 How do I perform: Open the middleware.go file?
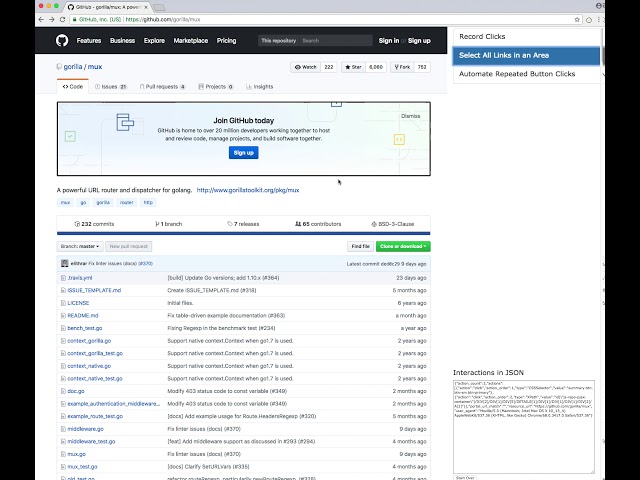tap(85, 429)
